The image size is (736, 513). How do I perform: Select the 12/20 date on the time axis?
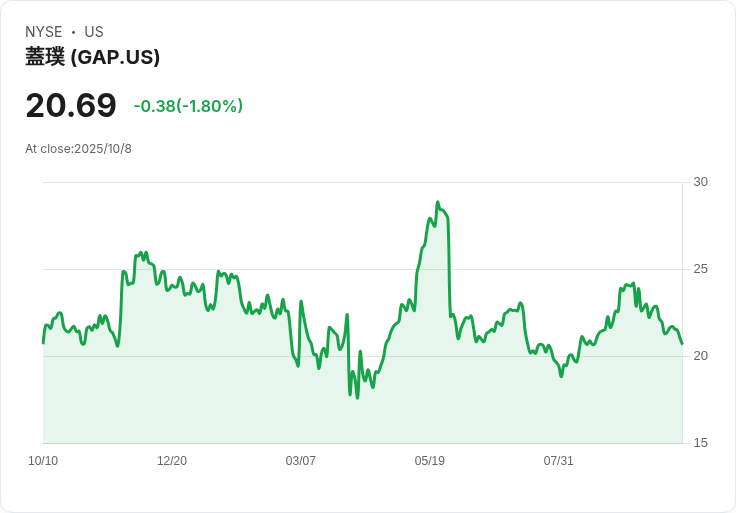tap(172, 461)
